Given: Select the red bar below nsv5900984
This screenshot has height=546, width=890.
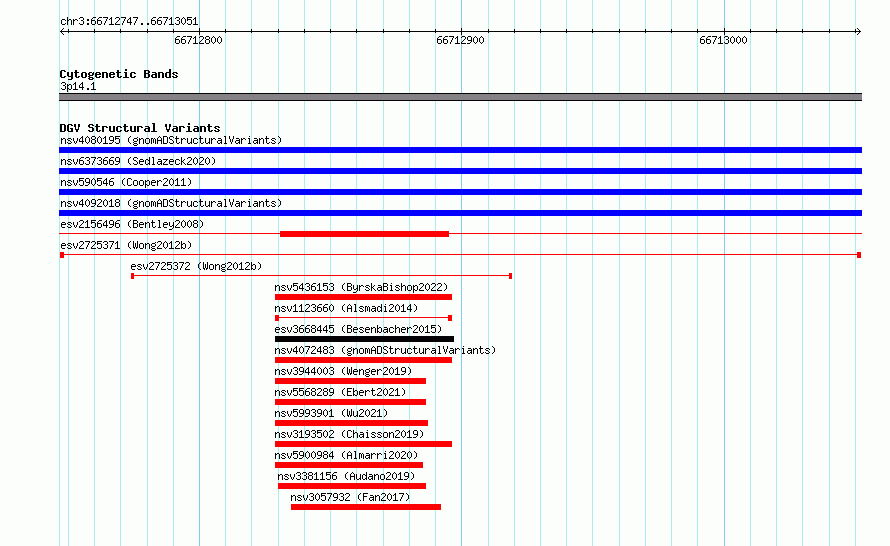Looking at the screenshot, I should (x=349, y=465).
